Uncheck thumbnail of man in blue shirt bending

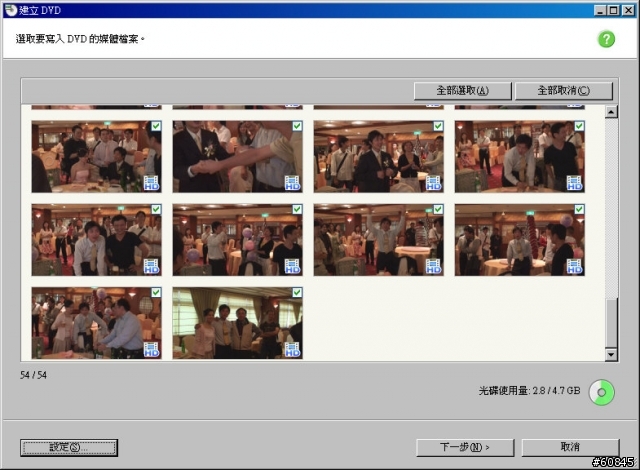point(156,293)
